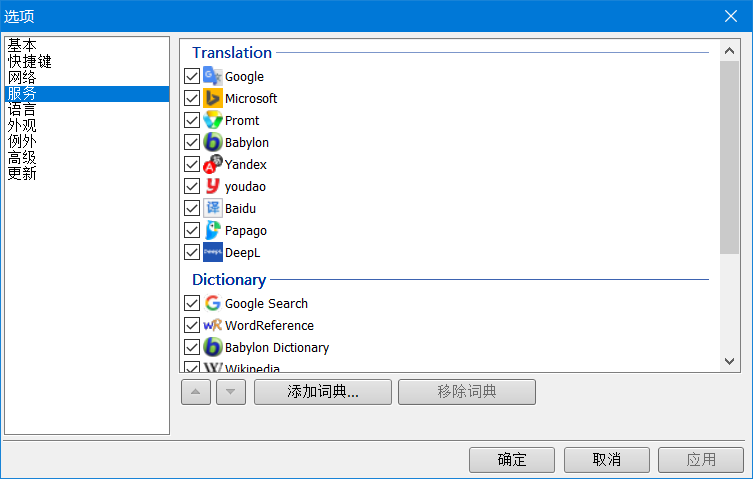Image resolution: width=753 pixels, height=479 pixels.
Task: Click the Promt service icon
Action: tap(212, 120)
